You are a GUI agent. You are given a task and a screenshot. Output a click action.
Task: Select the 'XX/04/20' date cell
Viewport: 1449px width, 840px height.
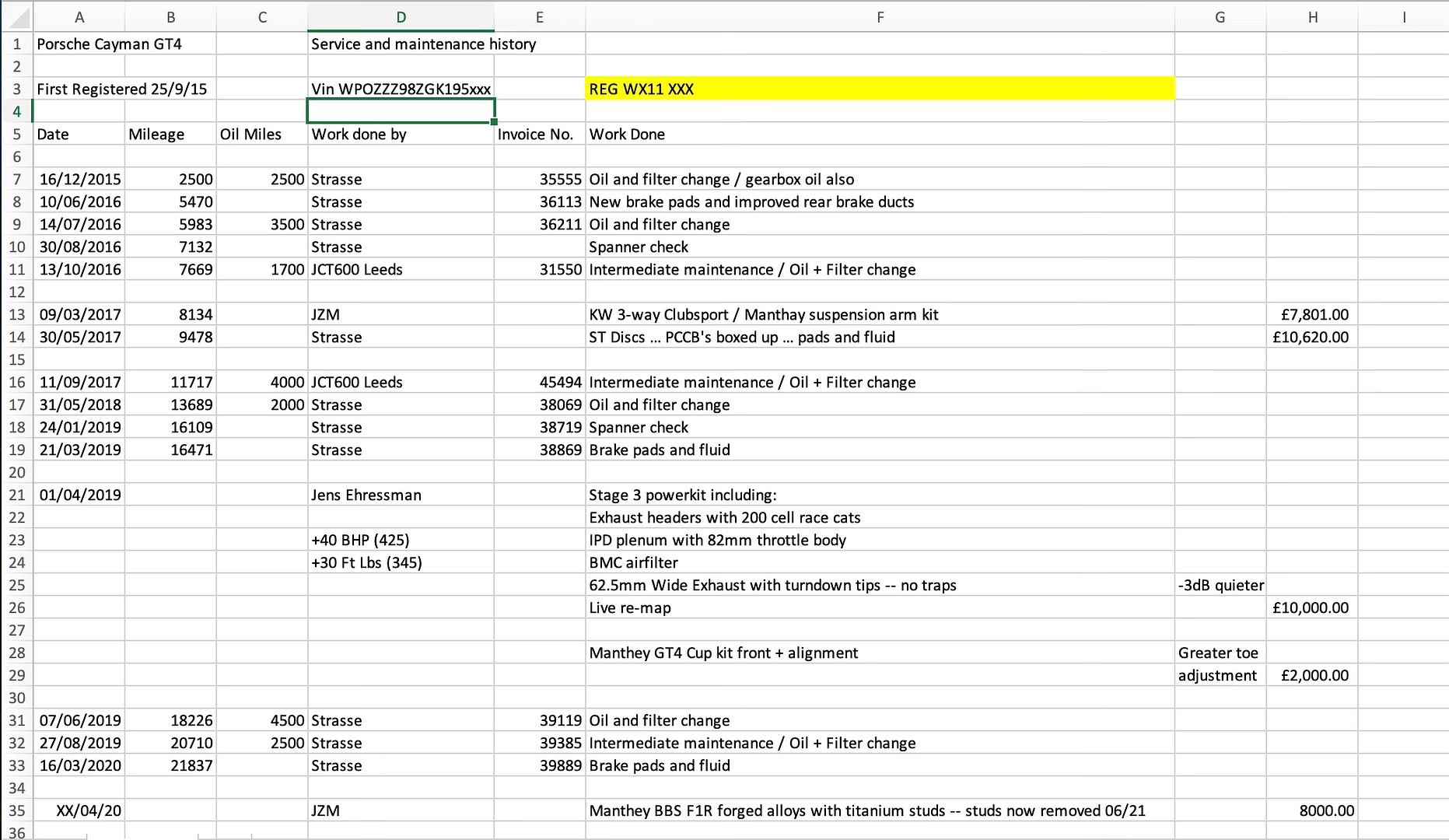coord(79,810)
